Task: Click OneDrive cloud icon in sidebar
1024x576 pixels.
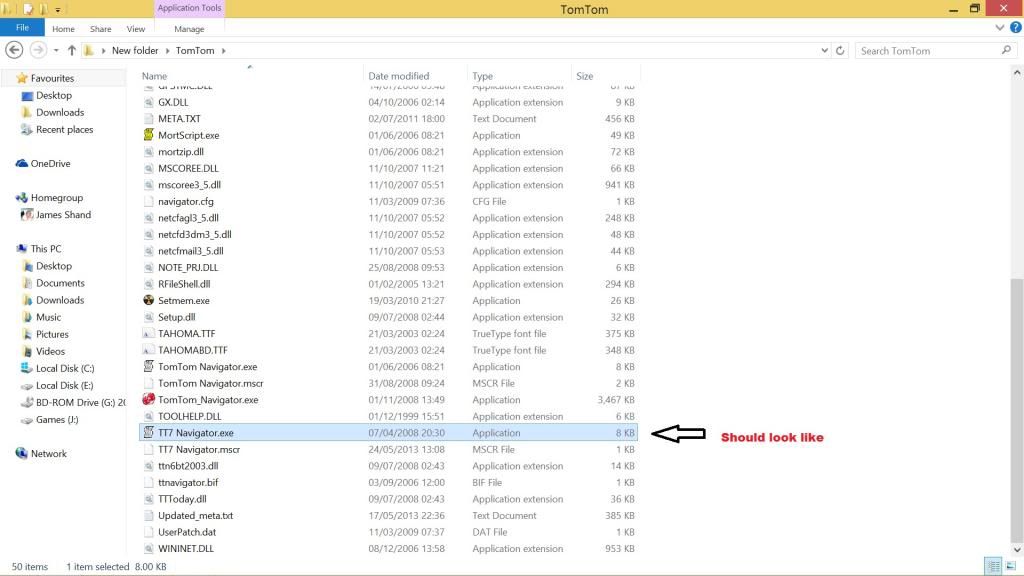Action: point(22,163)
